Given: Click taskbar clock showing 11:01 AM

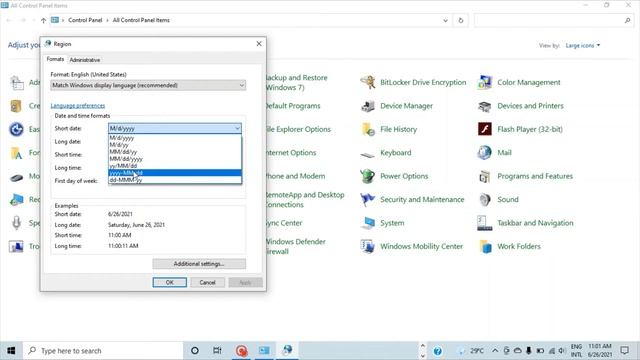Looking at the screenshot, I should click(x=600, y=351).
